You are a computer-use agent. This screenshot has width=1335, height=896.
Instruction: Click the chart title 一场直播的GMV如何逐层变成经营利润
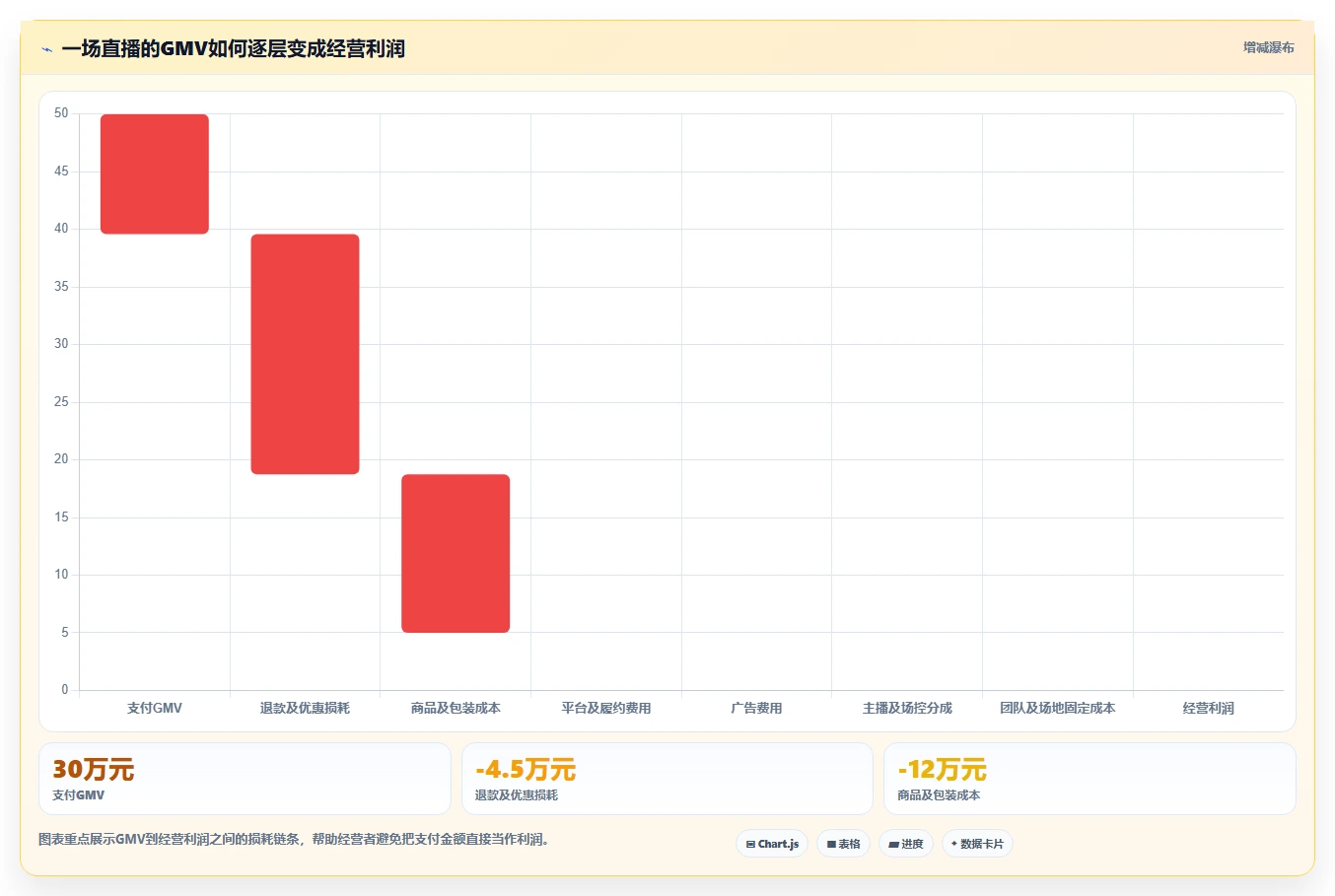click(233, 48)
